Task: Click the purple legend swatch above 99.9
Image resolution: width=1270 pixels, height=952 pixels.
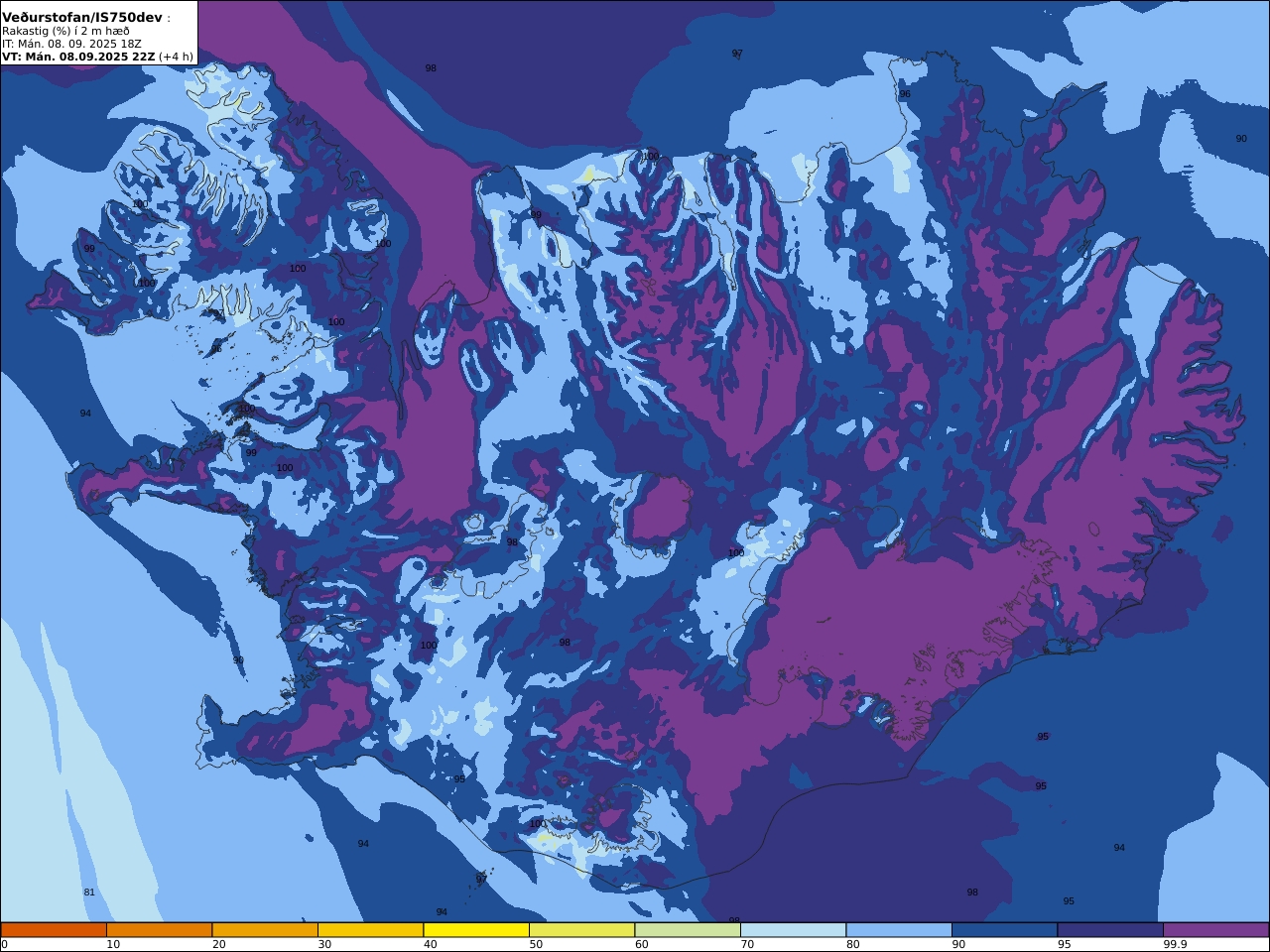Action: (1215, 930)
